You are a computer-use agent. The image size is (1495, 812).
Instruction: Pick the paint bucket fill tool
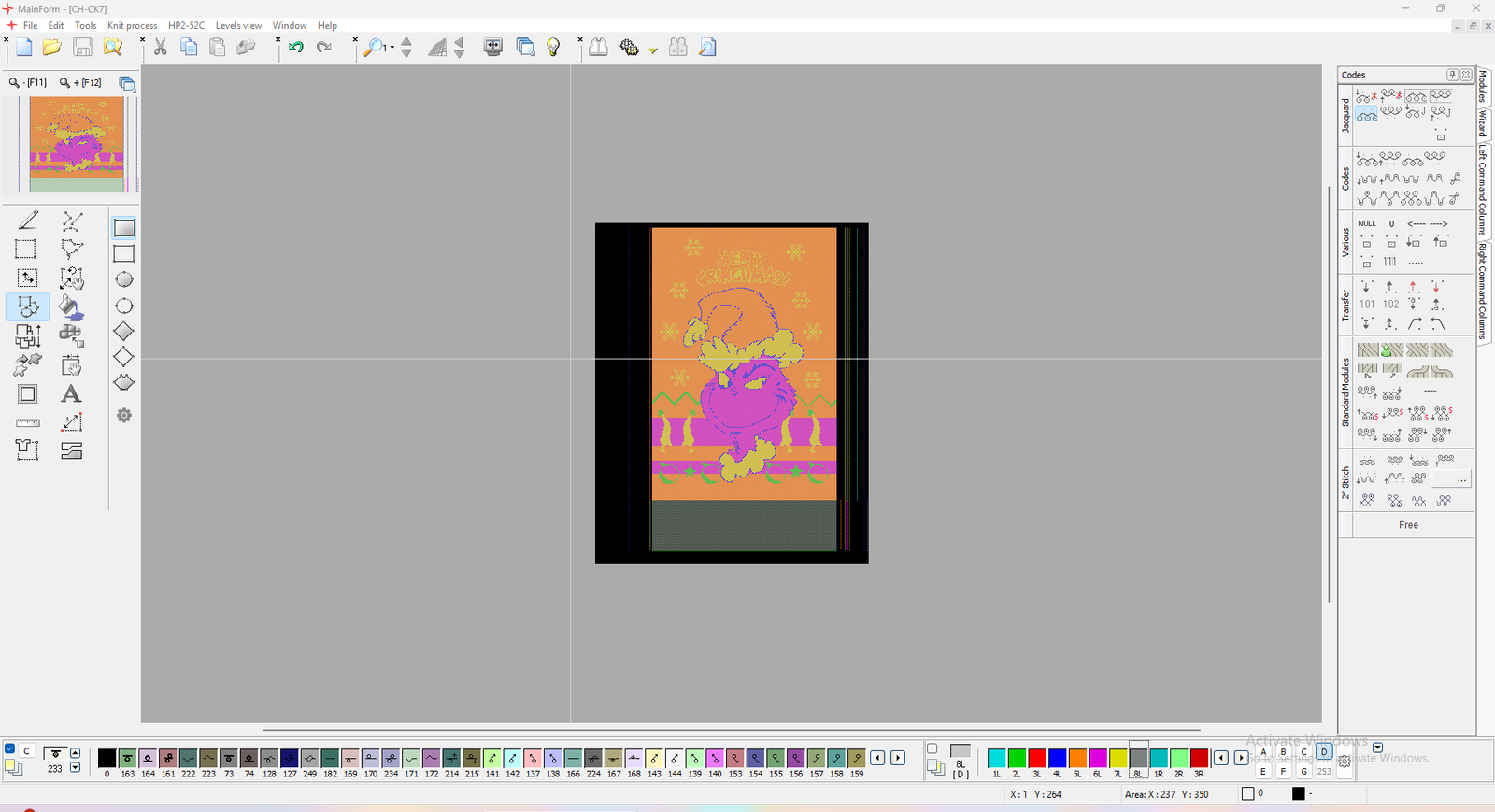pyautogui.click(x=71, y=306)
